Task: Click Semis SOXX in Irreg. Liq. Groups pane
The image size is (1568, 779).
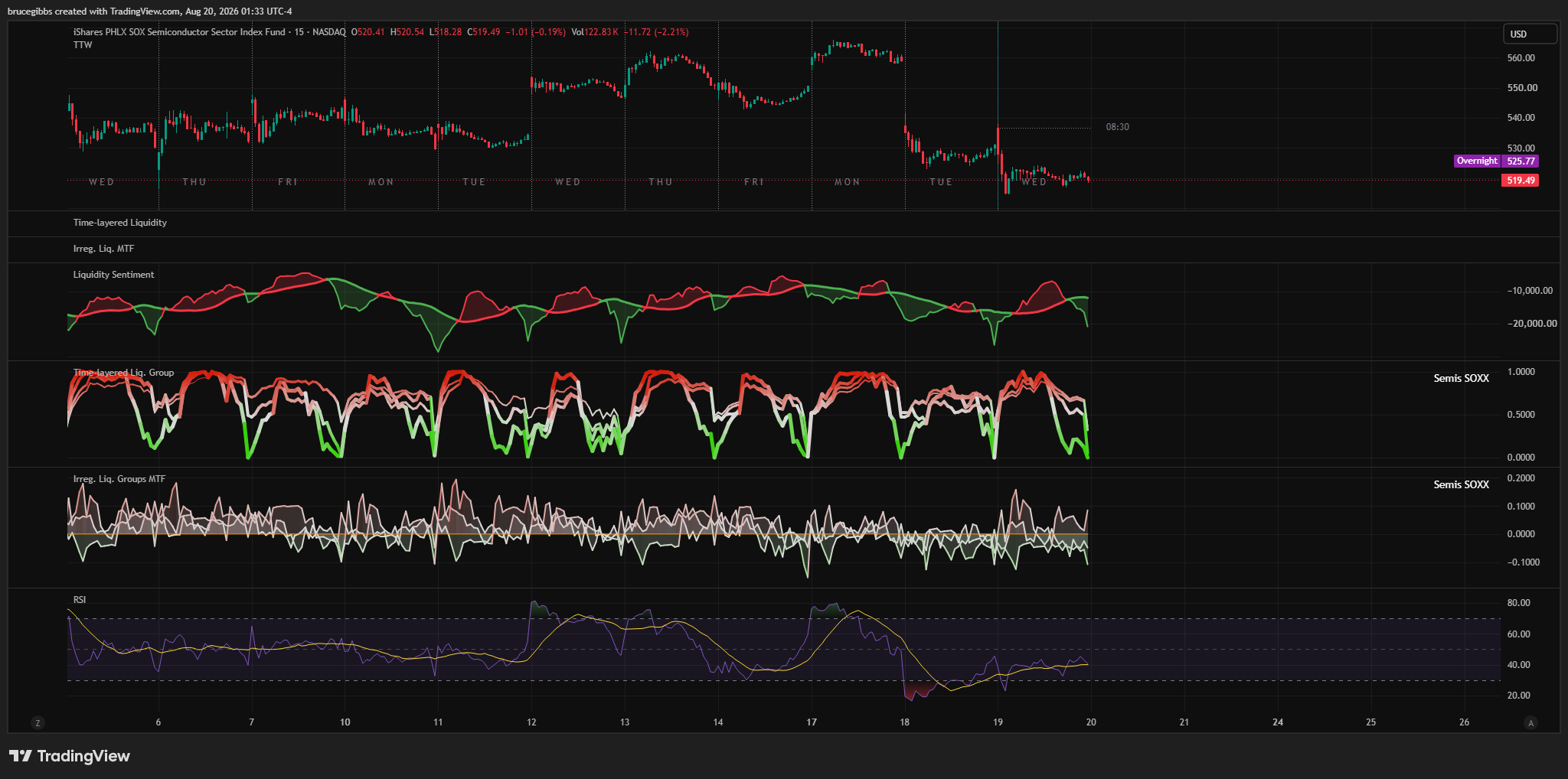Action: pyautogui.click(x=1461, y=485)
